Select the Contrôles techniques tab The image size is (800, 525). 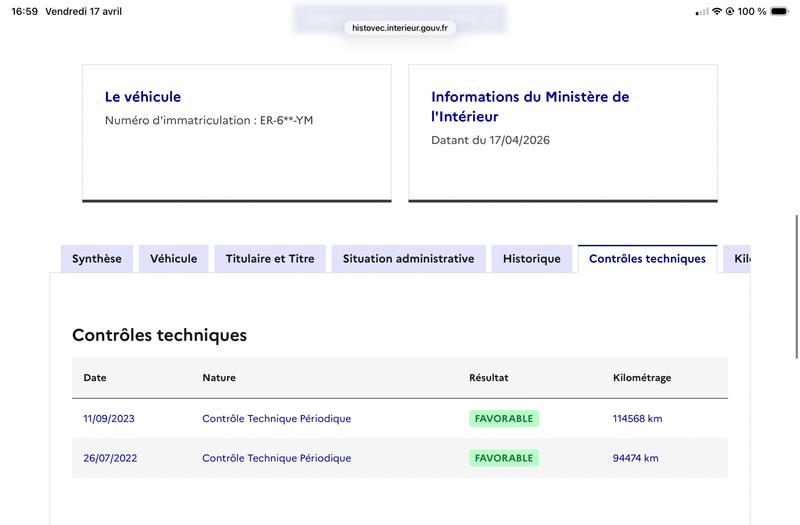[647, 259]
